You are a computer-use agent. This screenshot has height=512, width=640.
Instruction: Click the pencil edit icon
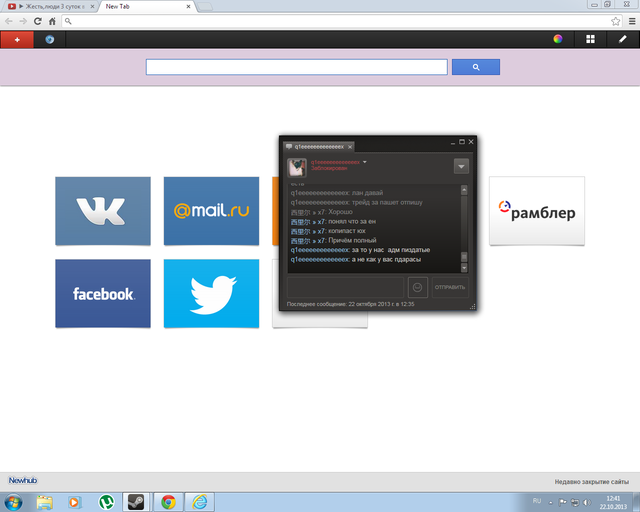622,39
